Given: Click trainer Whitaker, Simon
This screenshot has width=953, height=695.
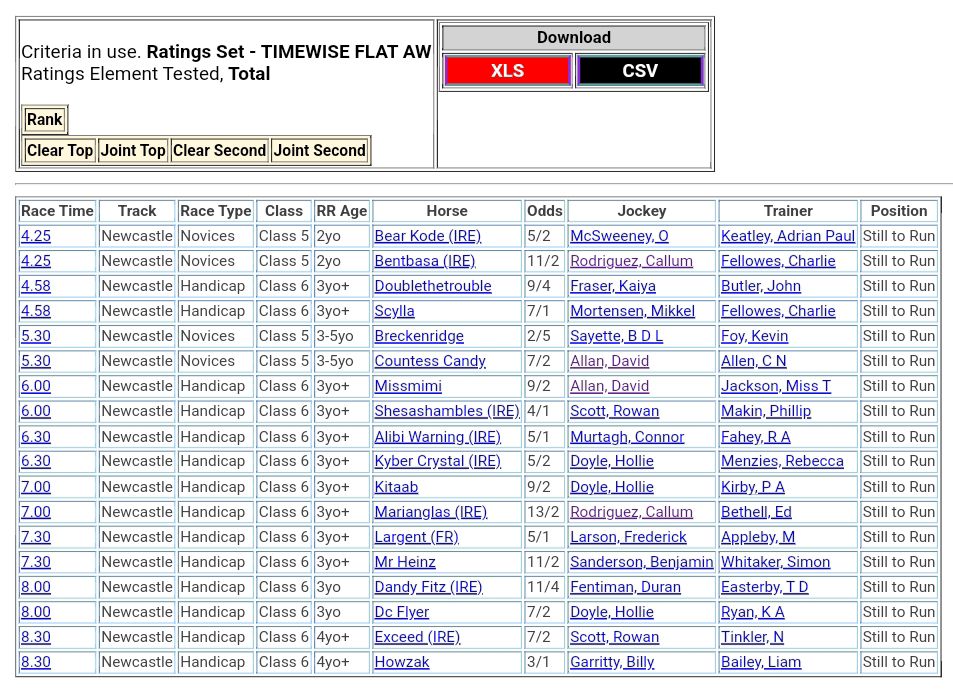Looking at the screenshot, I should pyautogui.click(x=775, y=562).
